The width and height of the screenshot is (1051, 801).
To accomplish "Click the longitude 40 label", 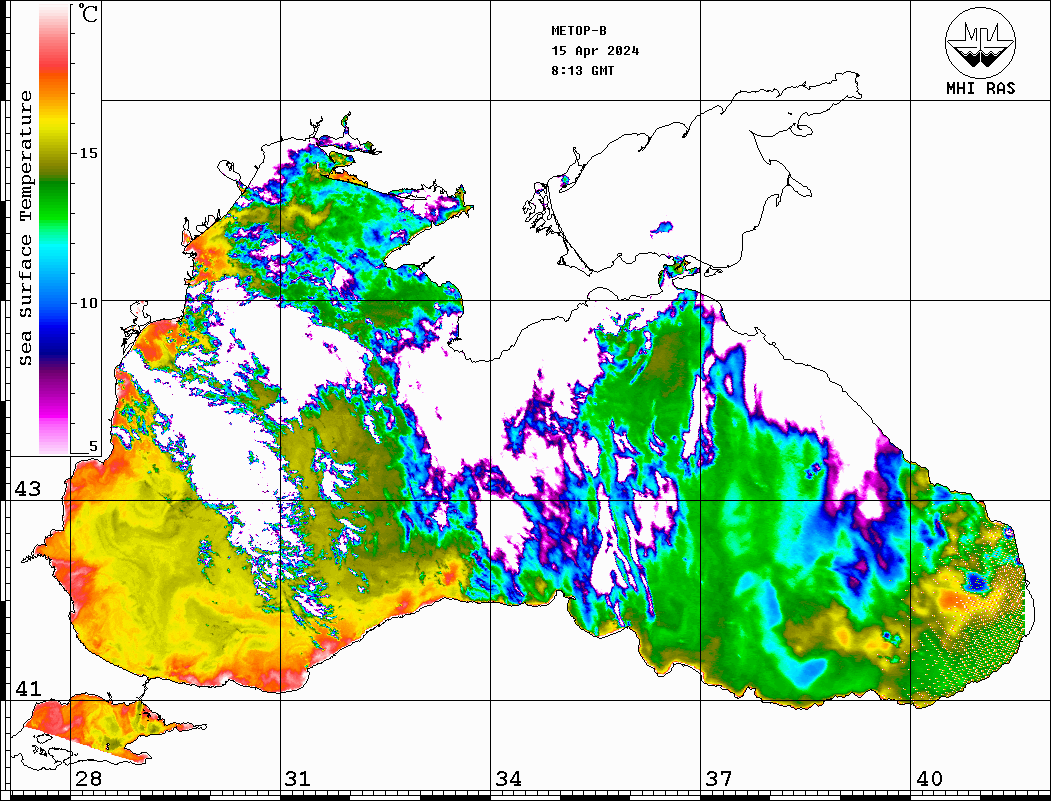I will (x=929, y=779).
